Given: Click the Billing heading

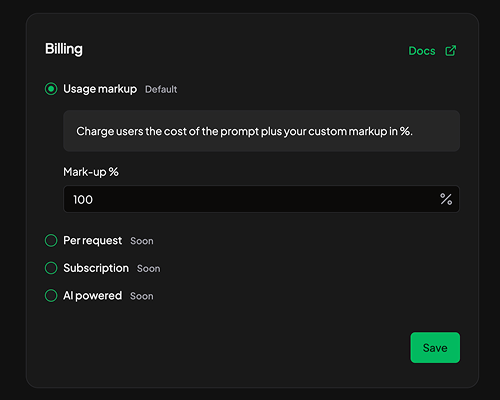Looking at the screenshot, I should [64, 49].
